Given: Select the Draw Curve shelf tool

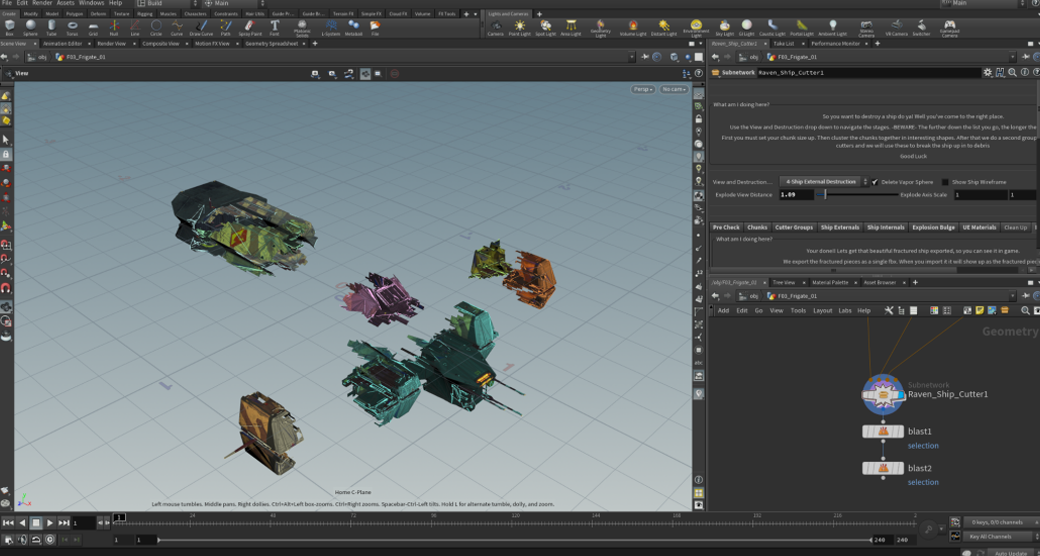Looking at the screenshot, I should (x=201, y=27).
